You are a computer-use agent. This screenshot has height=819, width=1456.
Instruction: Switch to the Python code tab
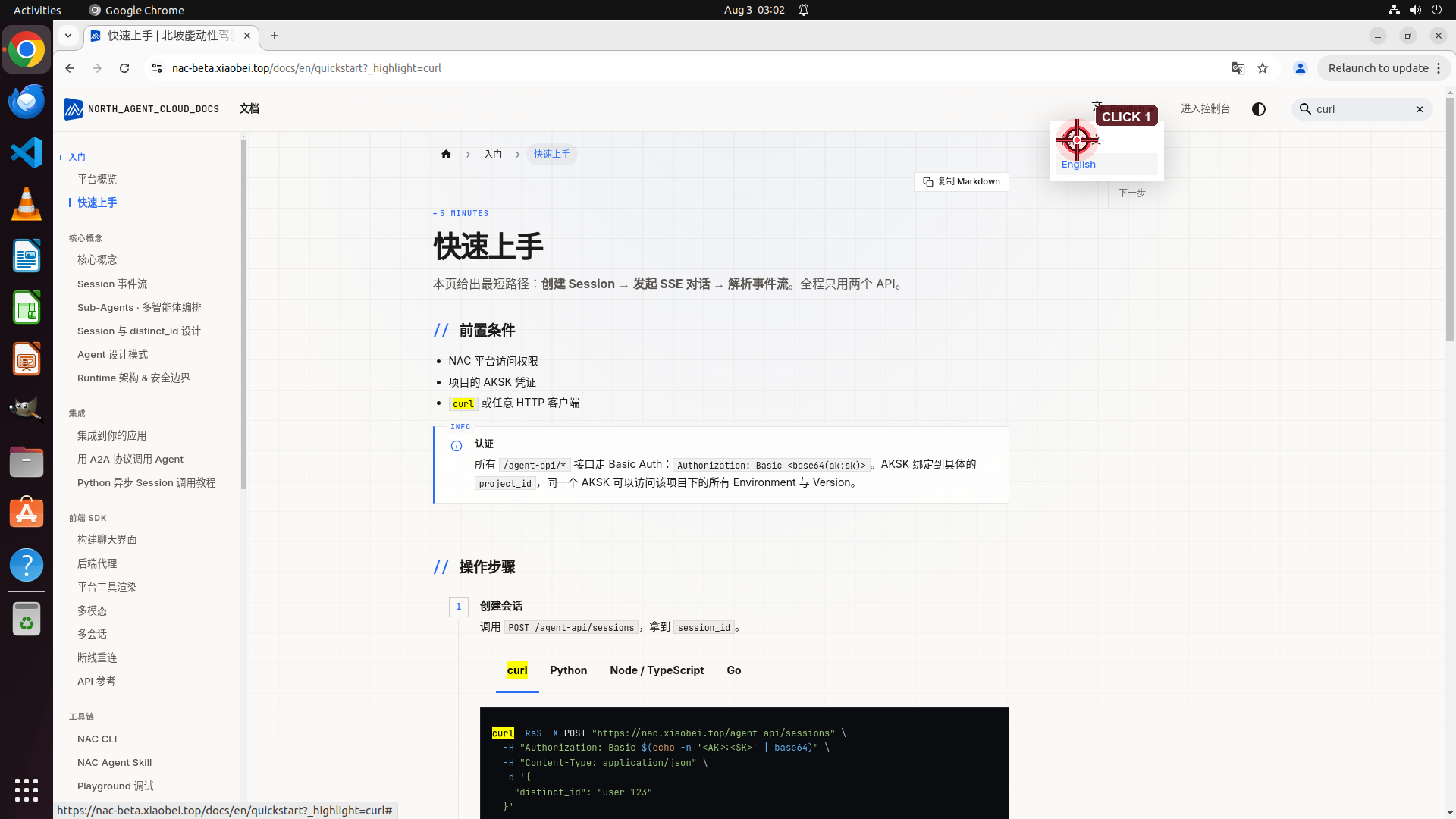coord(569,670)
